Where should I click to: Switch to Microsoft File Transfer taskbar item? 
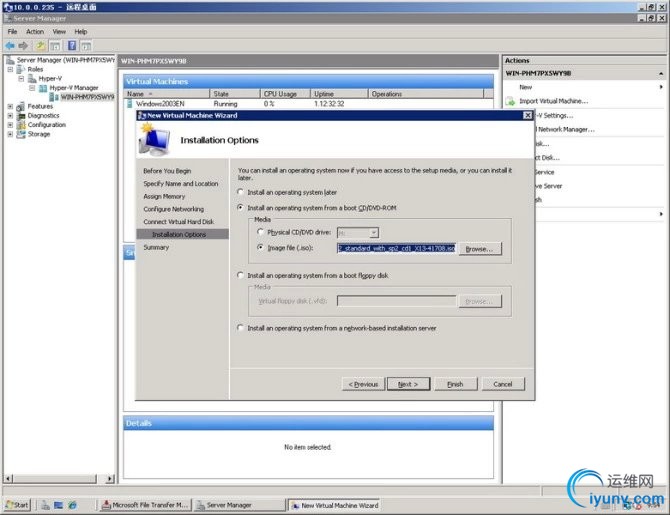[146, 505]
